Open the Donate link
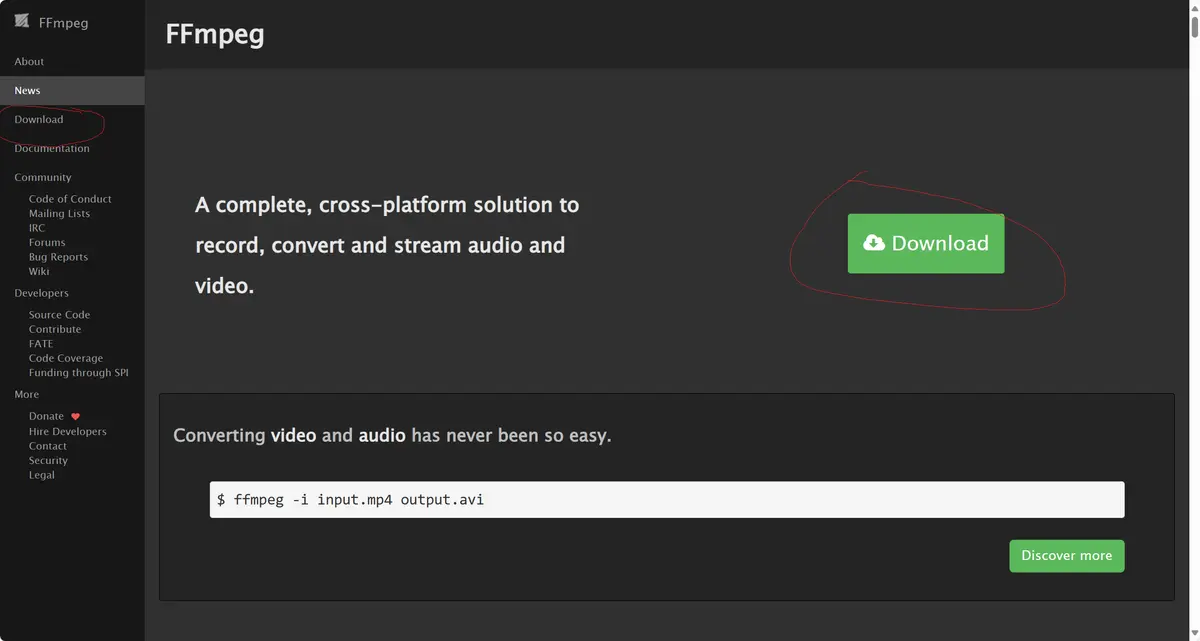The height and width of the screenshot is (641, 1200). click(46, 416)
